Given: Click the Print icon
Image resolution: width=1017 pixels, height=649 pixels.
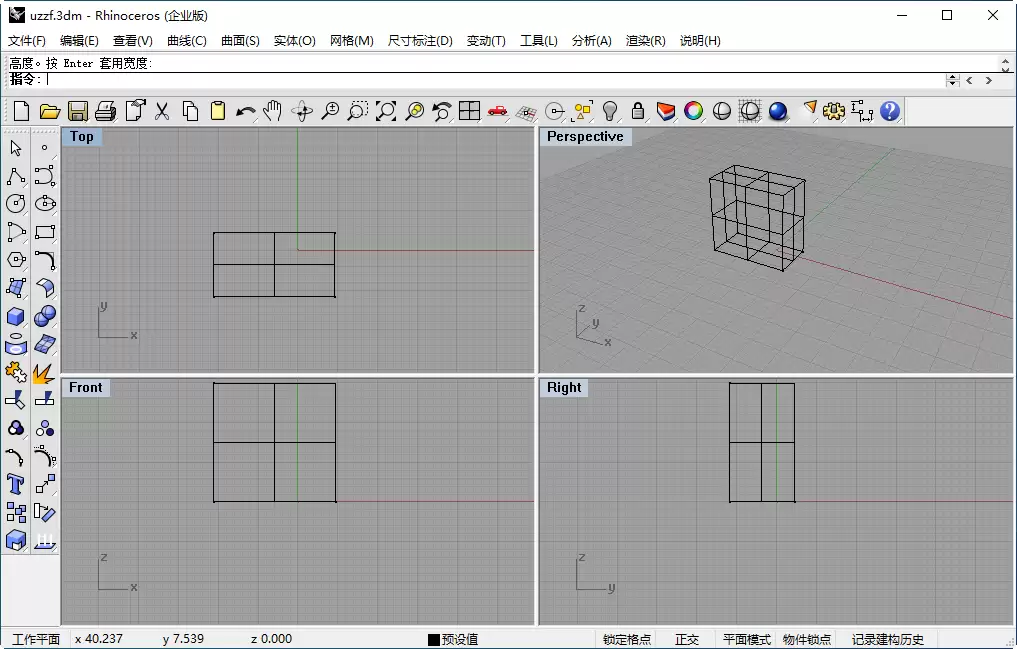Looking at the screenshot, I should 105,112.
